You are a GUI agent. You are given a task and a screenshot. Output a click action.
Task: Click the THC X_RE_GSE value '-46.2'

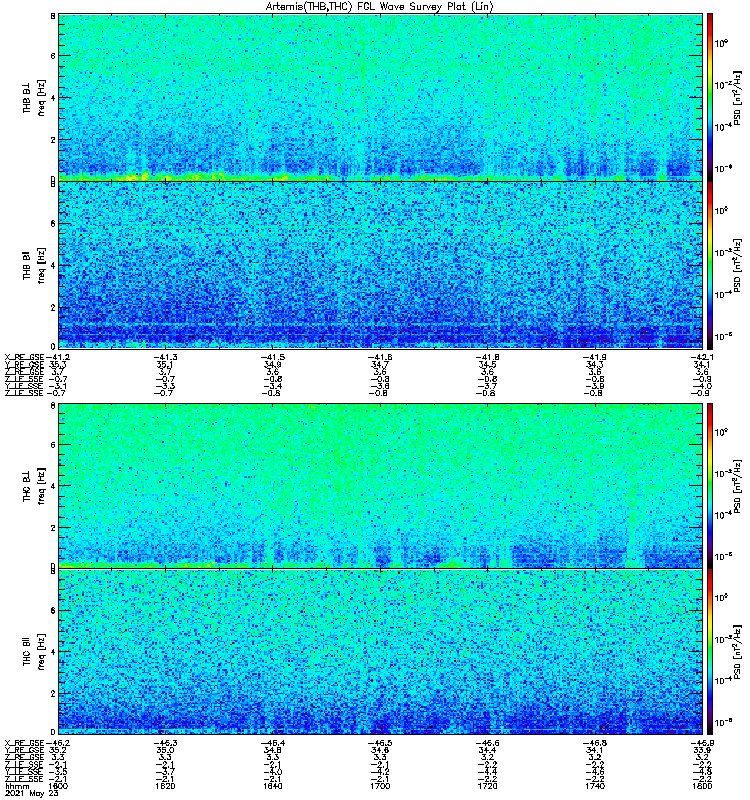(58, 743)
